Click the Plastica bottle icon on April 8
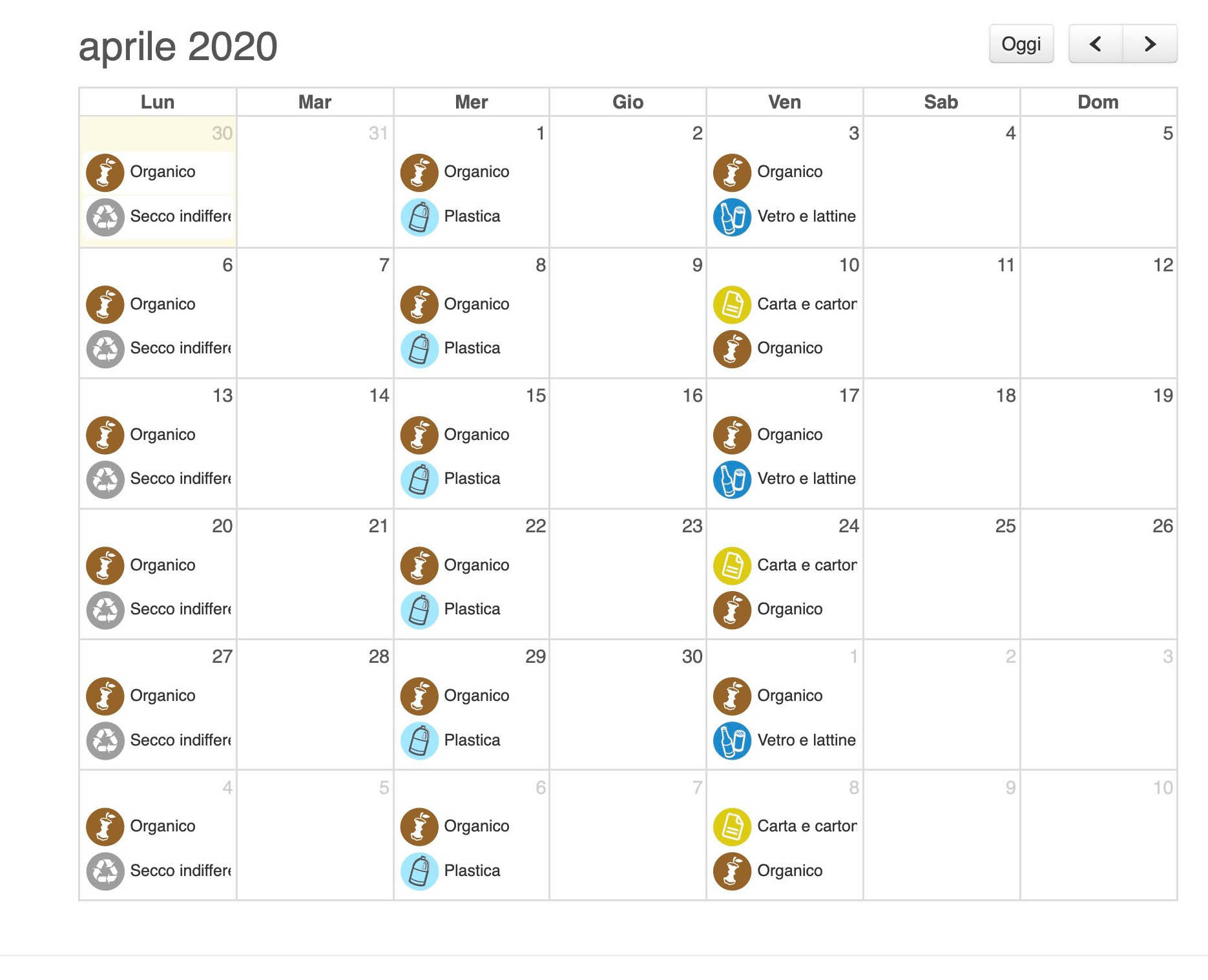 pos(419,349)
